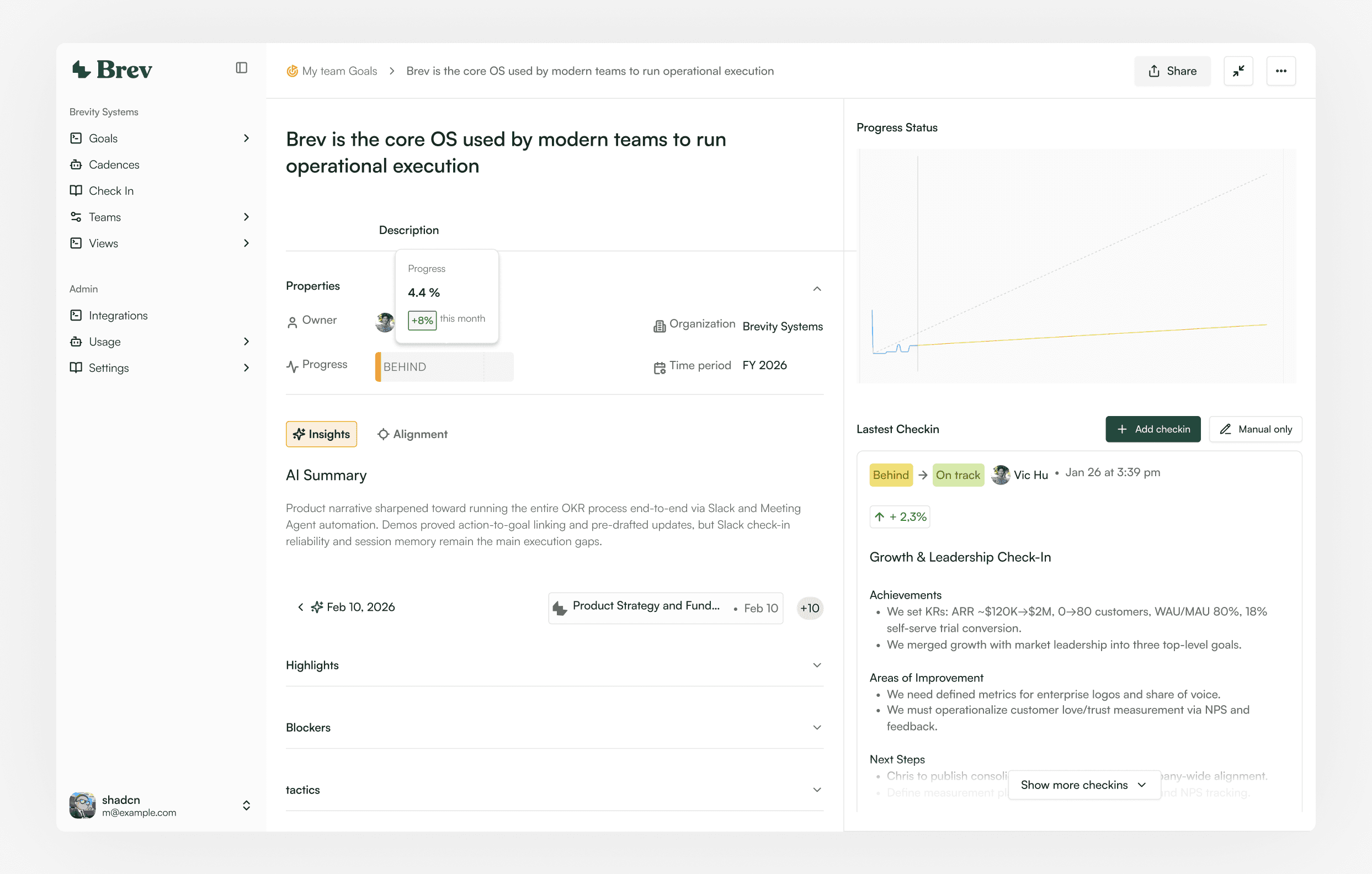Click the Add checkin button
This screenshot has width=1372, height=874.
click(1153, 429)
